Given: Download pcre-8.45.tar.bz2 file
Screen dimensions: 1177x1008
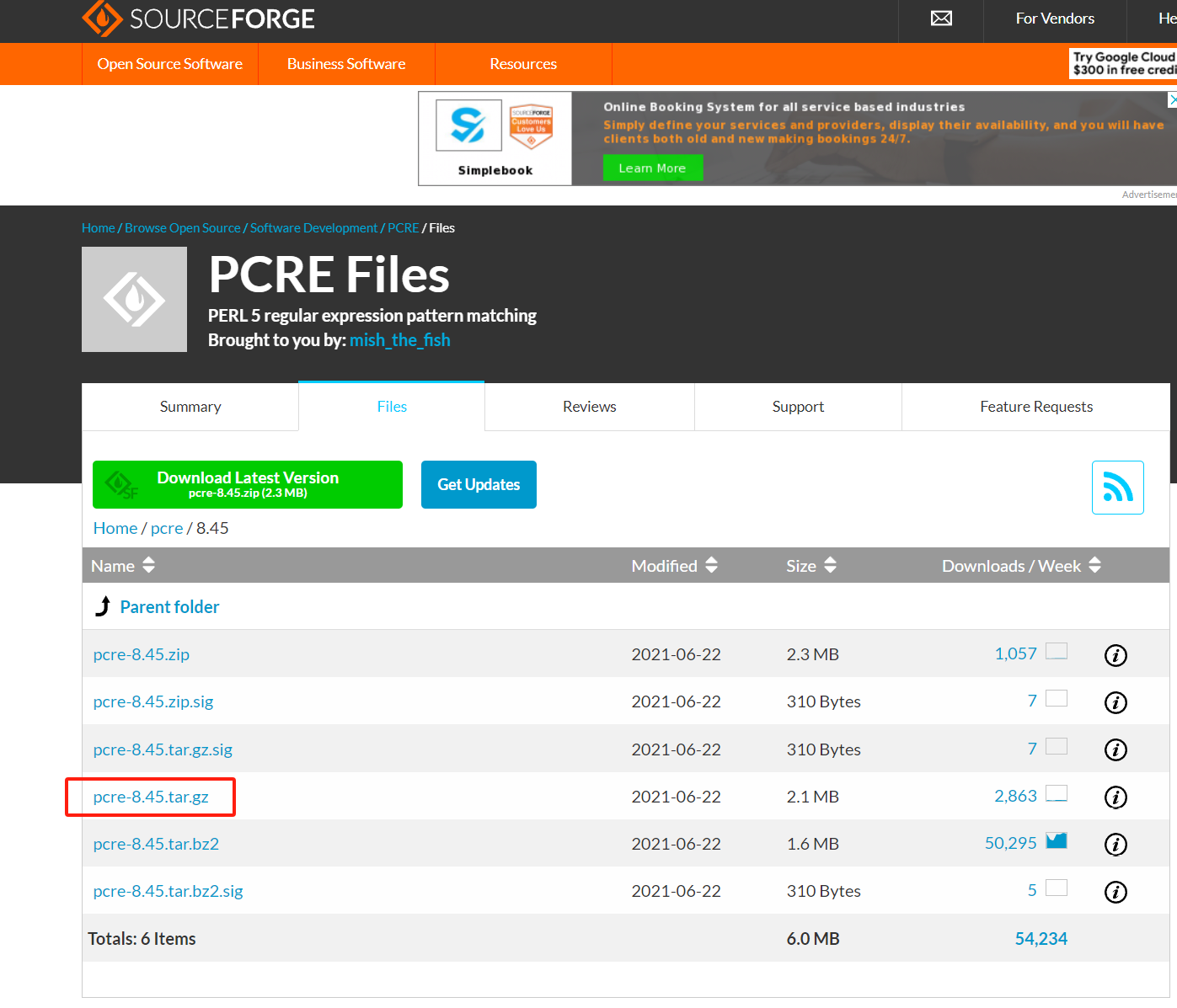Looking at the screenshot, I should coord(156,844).
